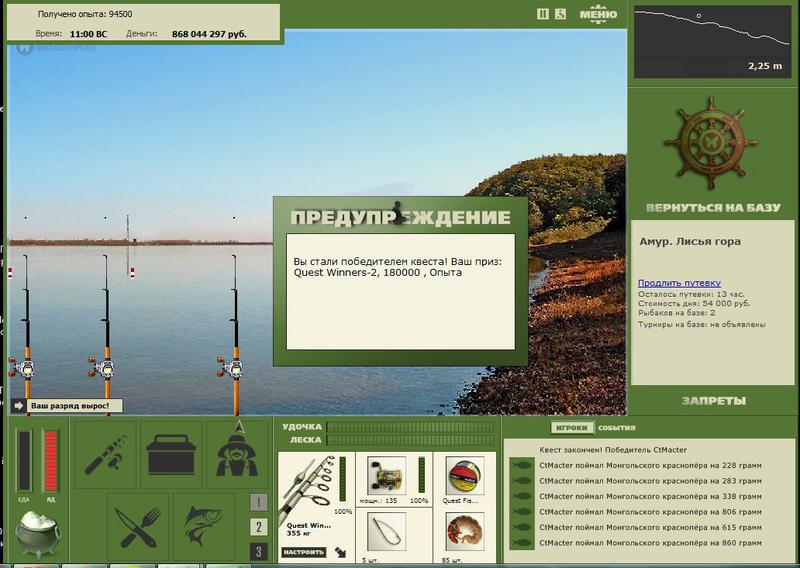Click the red alcohol level bar
This screenshot has height=568, width=800.
pos(51,461)
